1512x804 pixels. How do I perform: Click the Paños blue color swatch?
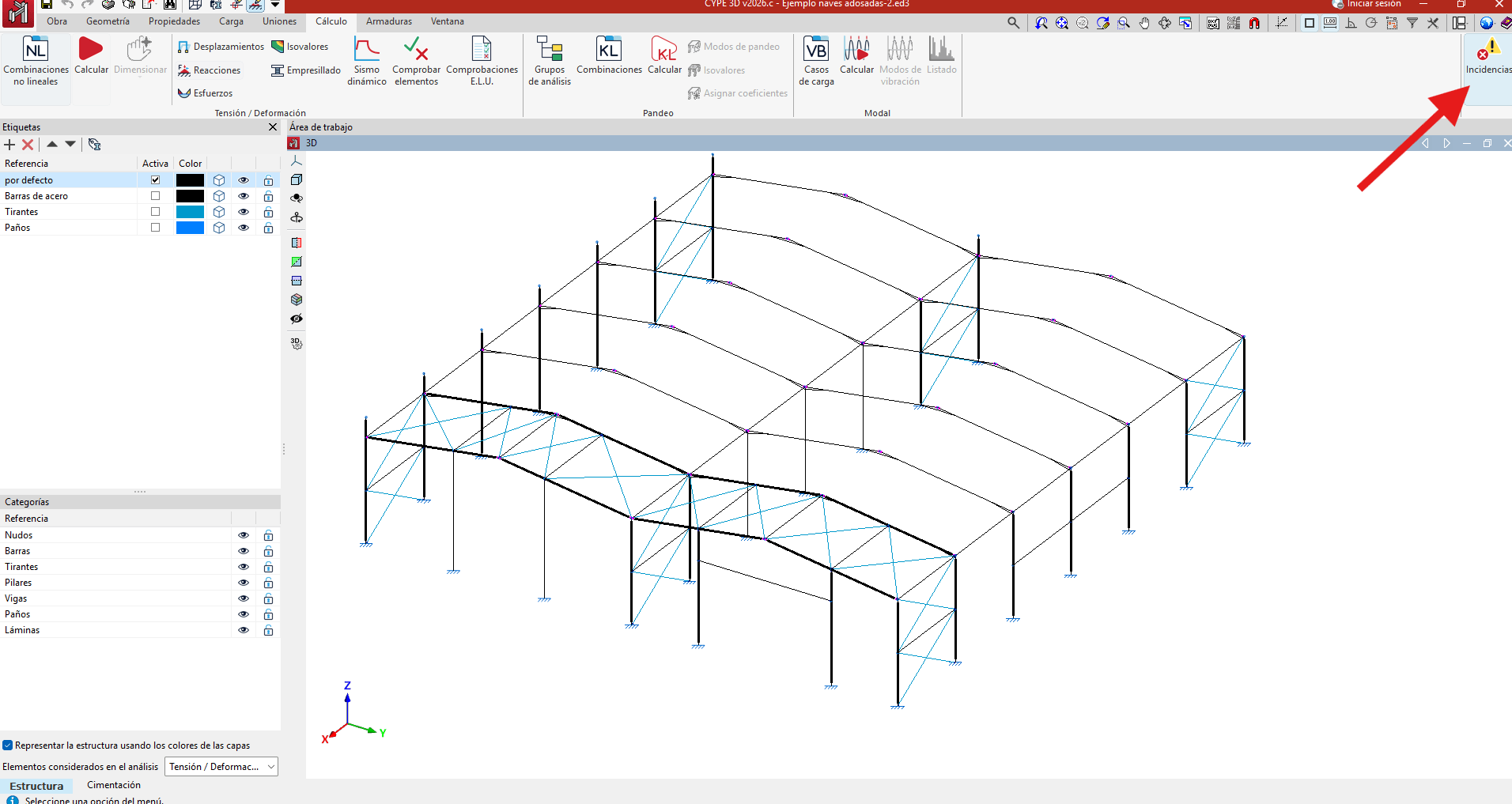(x=190, y=228)
